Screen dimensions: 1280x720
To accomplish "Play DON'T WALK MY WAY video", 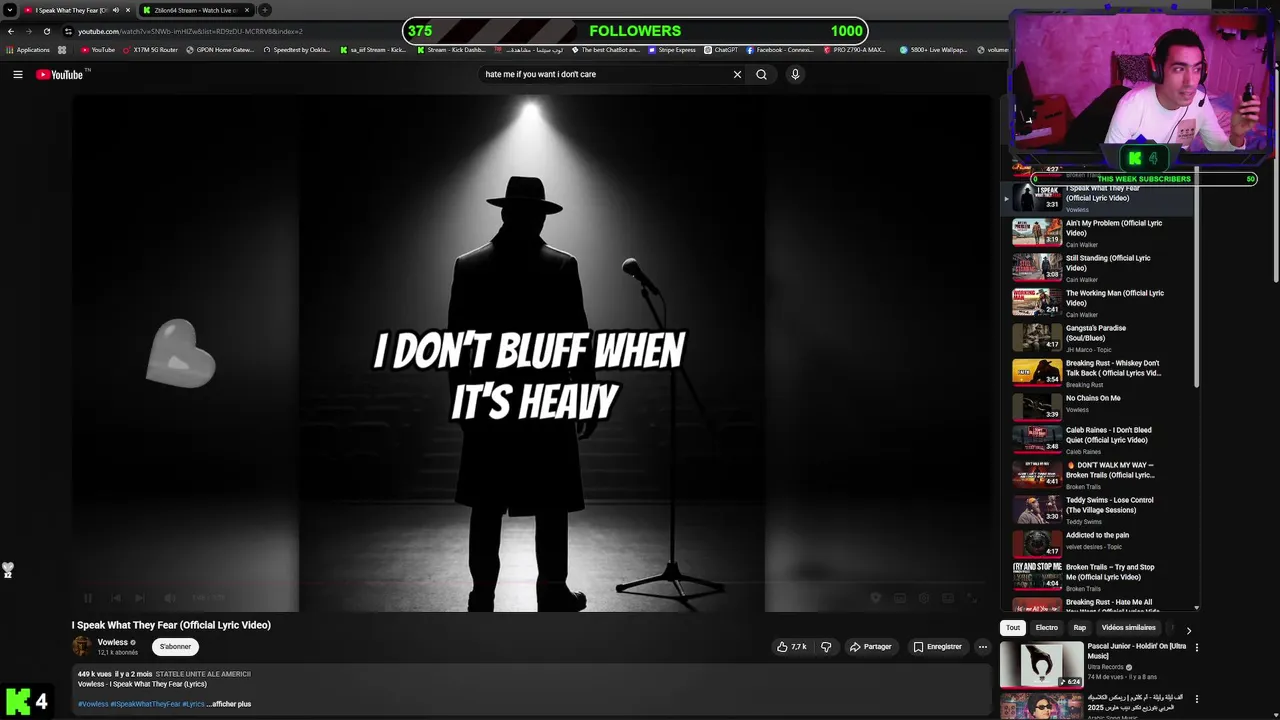I will (x=1097, y=475).
